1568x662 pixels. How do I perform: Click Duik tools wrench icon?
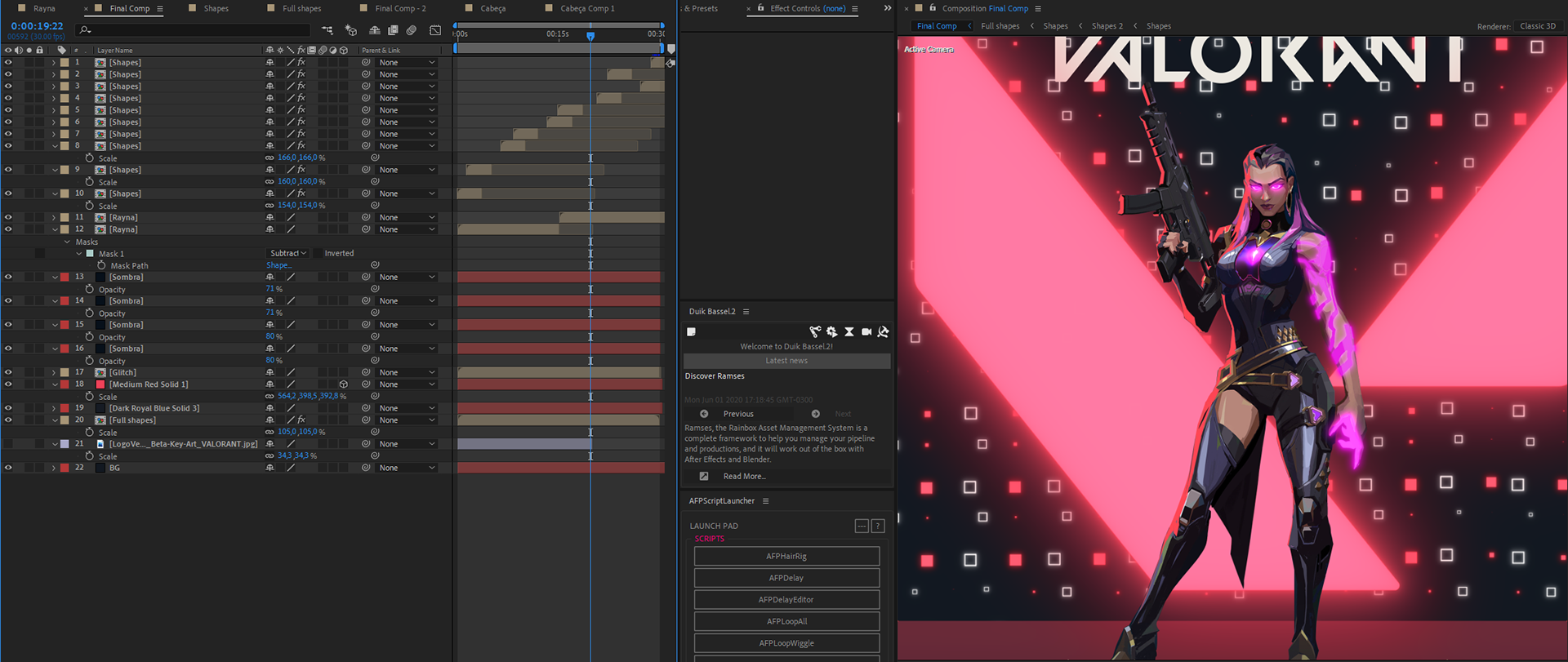[x=883, y=331]
